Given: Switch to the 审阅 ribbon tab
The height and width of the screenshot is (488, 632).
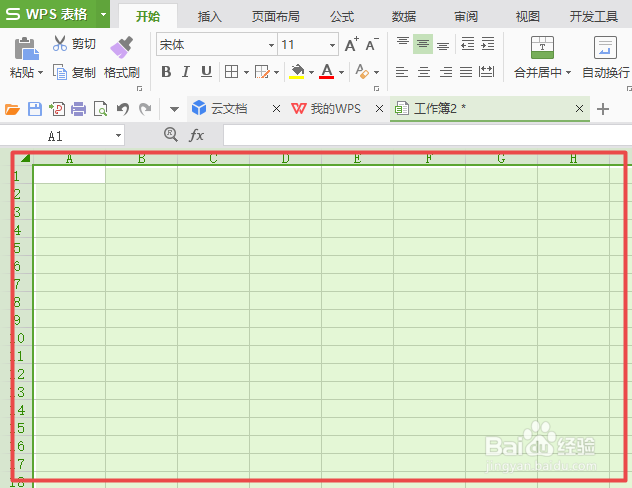Looking at the screenshot, I should [x=466, y=17].
